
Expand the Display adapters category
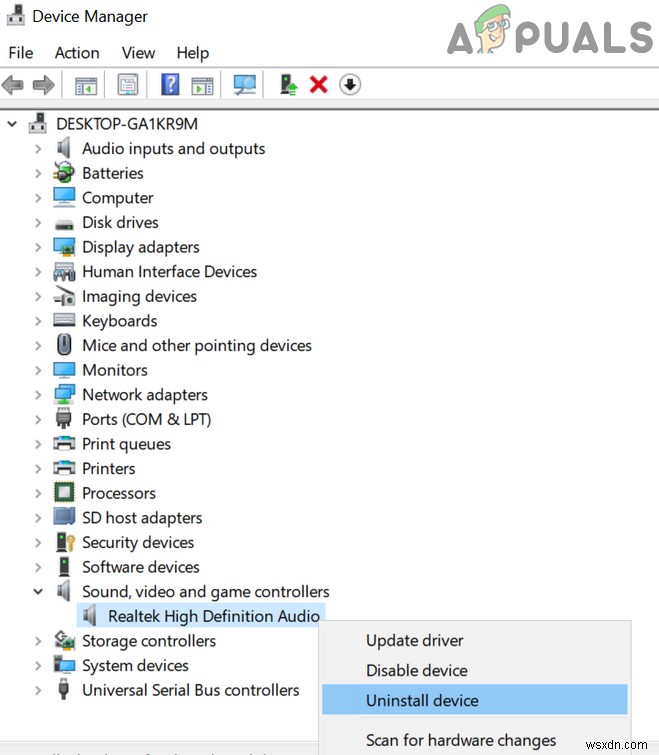[38, 247]
